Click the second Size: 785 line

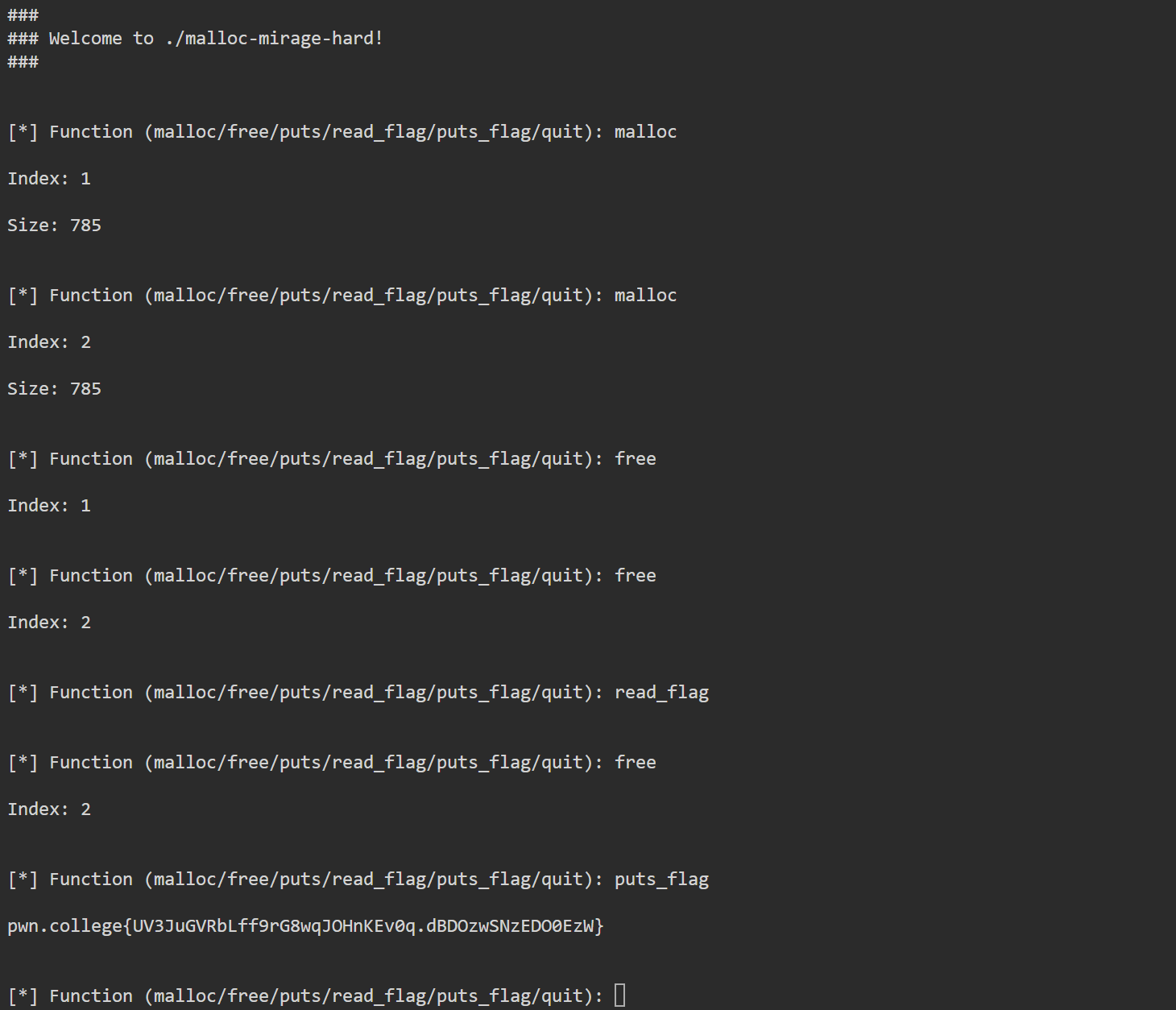point(55,389)
